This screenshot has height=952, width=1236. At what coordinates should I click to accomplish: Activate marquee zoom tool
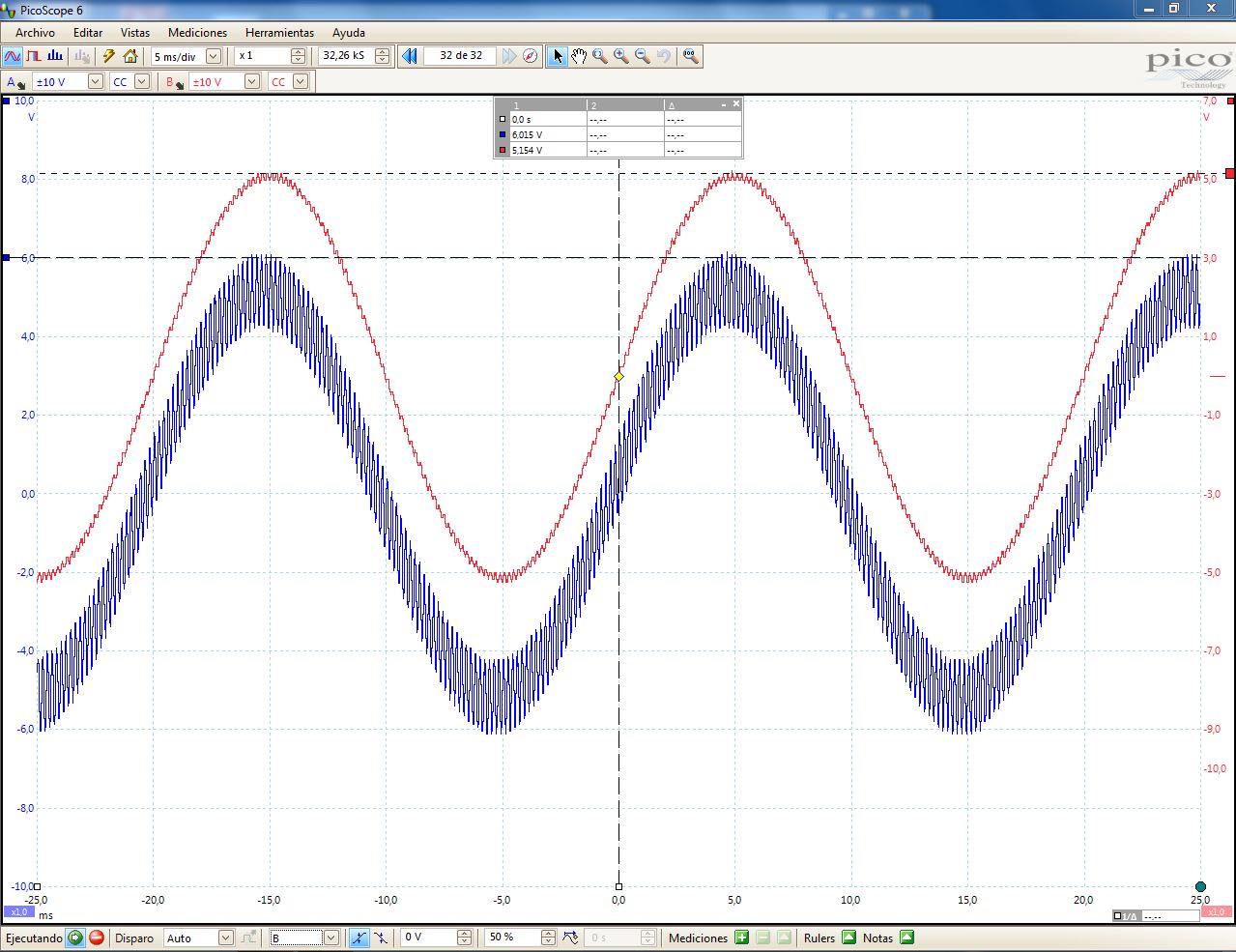tap(600, 56)
